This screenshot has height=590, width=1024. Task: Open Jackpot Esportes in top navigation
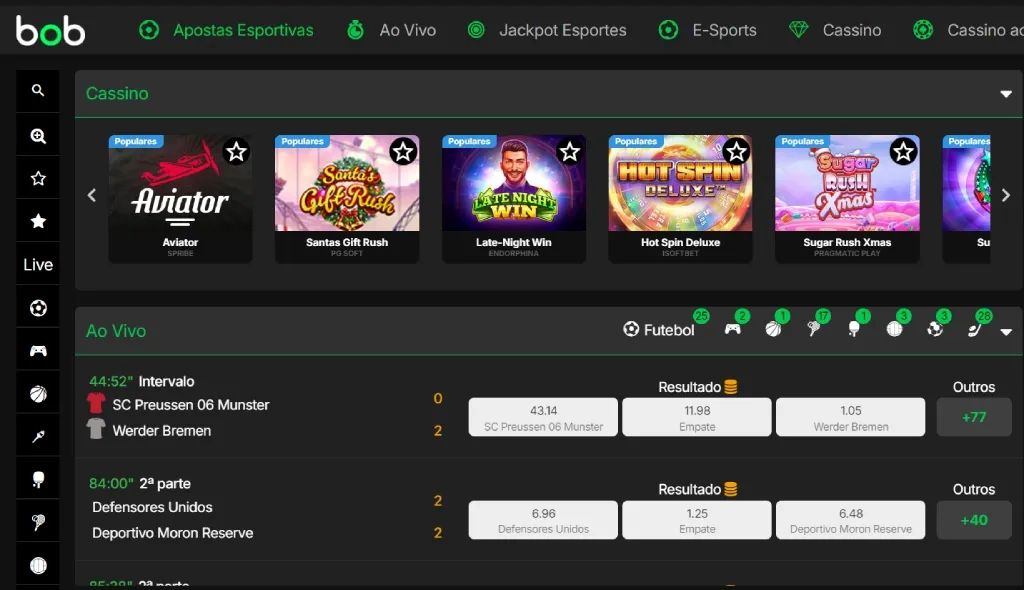pyautogui.click(x=547, y=30)
